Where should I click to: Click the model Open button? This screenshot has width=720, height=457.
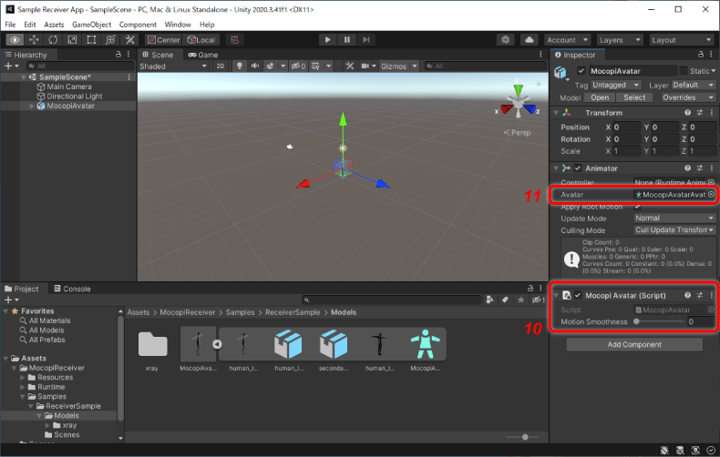(x=600, y=97)
